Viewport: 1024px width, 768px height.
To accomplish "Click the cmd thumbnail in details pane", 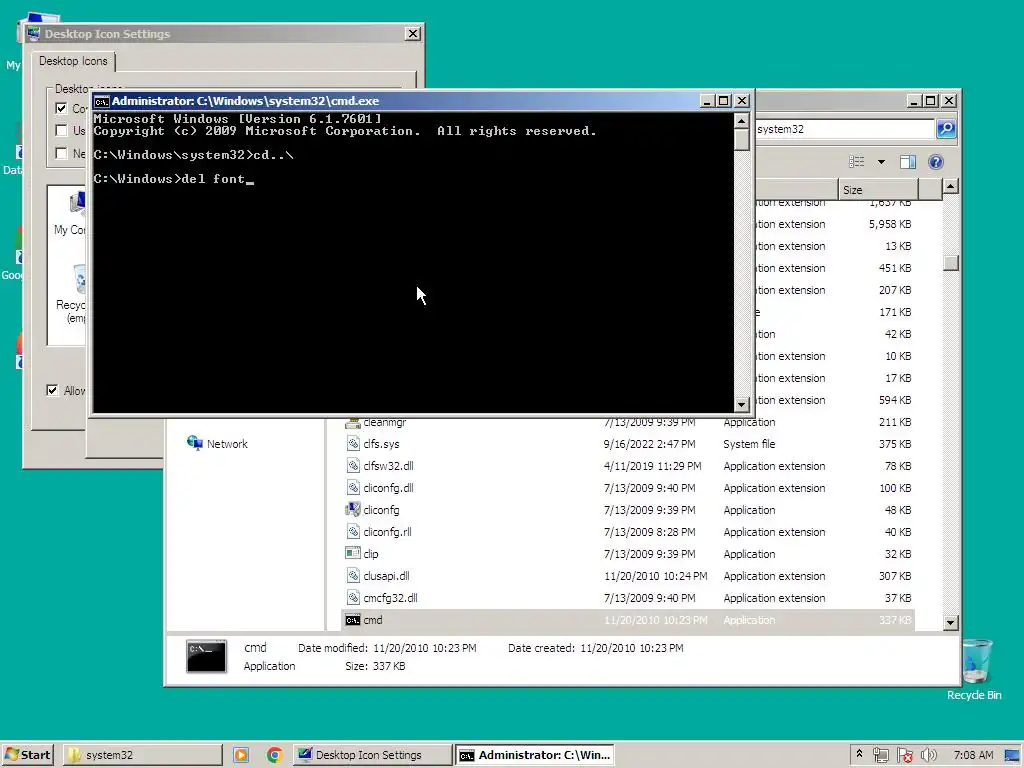I will [206, 656].
